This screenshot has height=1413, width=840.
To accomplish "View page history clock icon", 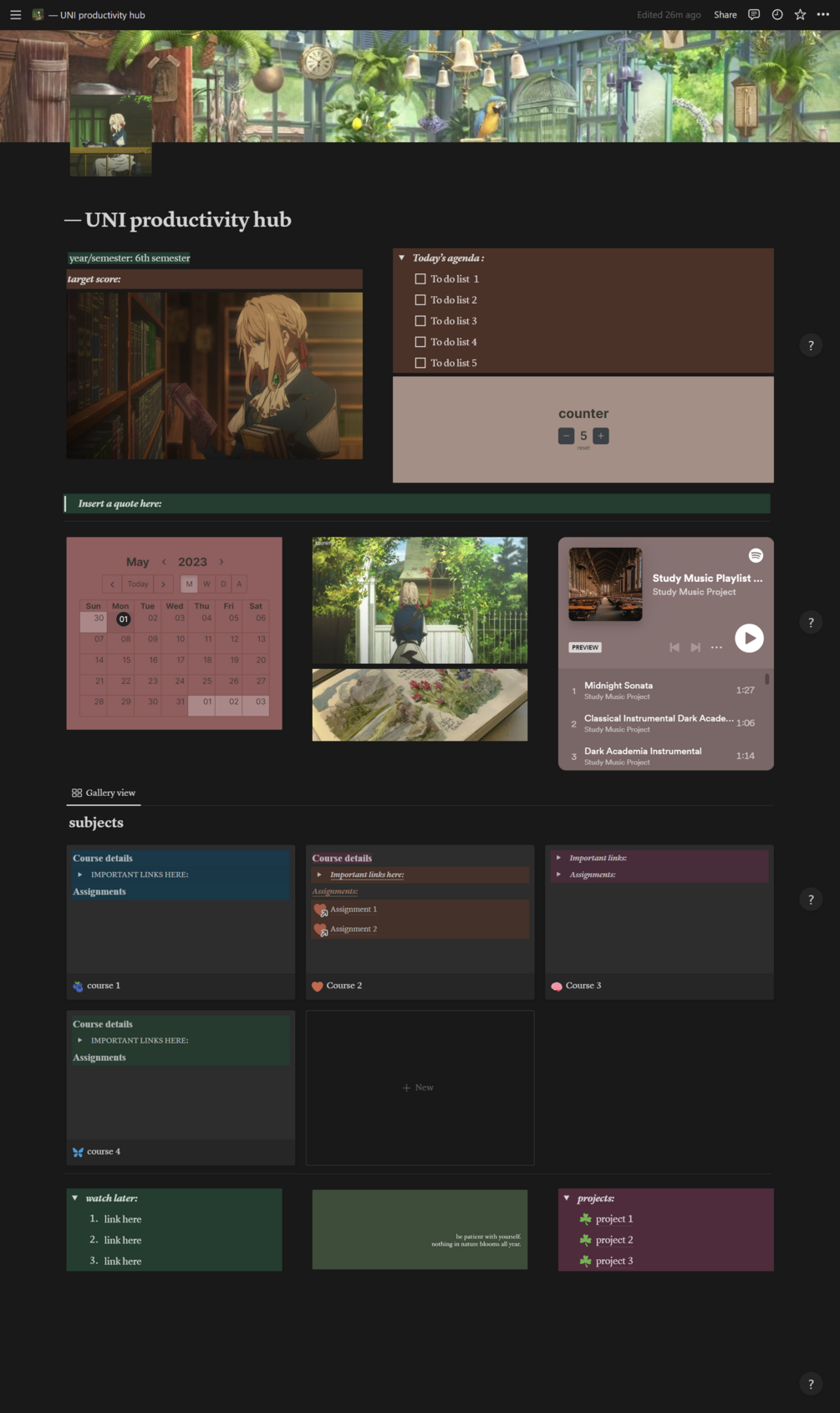I will coord(777,14).
